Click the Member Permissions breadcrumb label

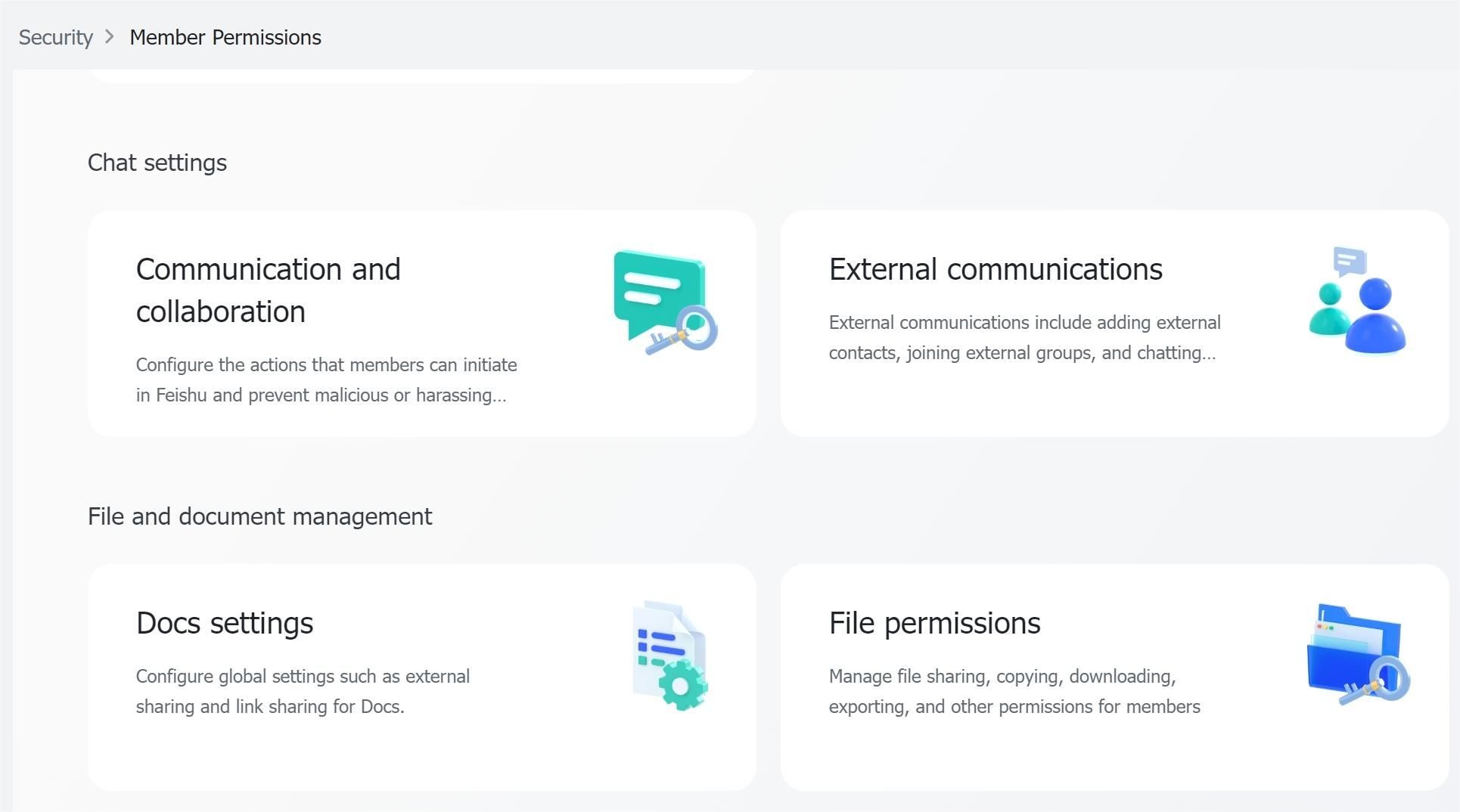click(x=225, y=37)
